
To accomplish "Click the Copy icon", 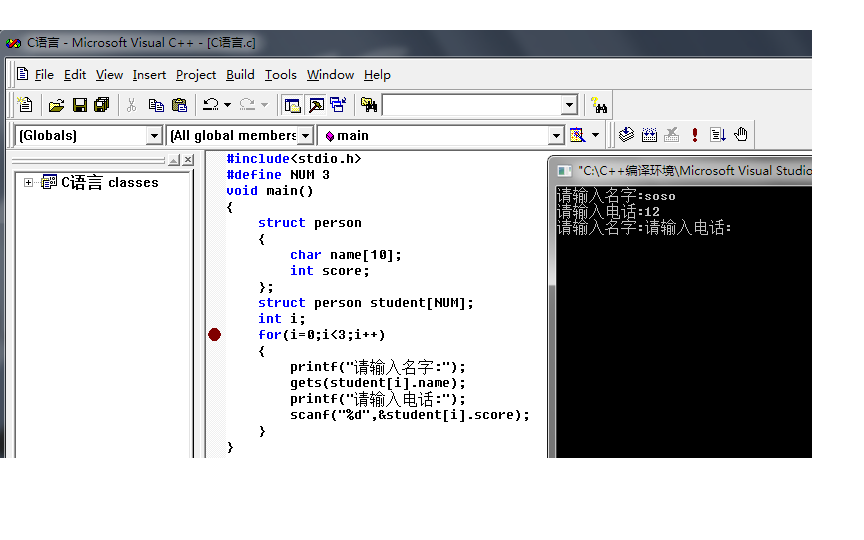I will (x=156, y=105).
